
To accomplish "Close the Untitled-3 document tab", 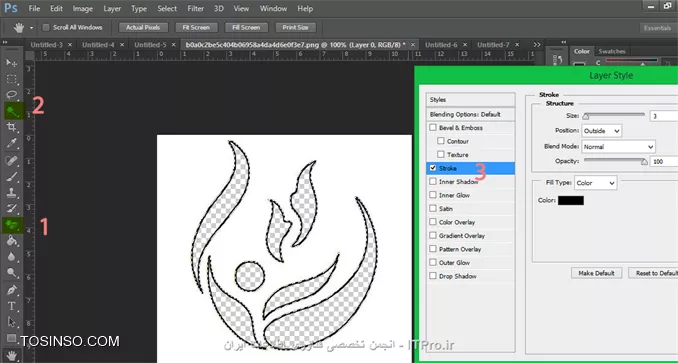I will [x=70, y=45].
